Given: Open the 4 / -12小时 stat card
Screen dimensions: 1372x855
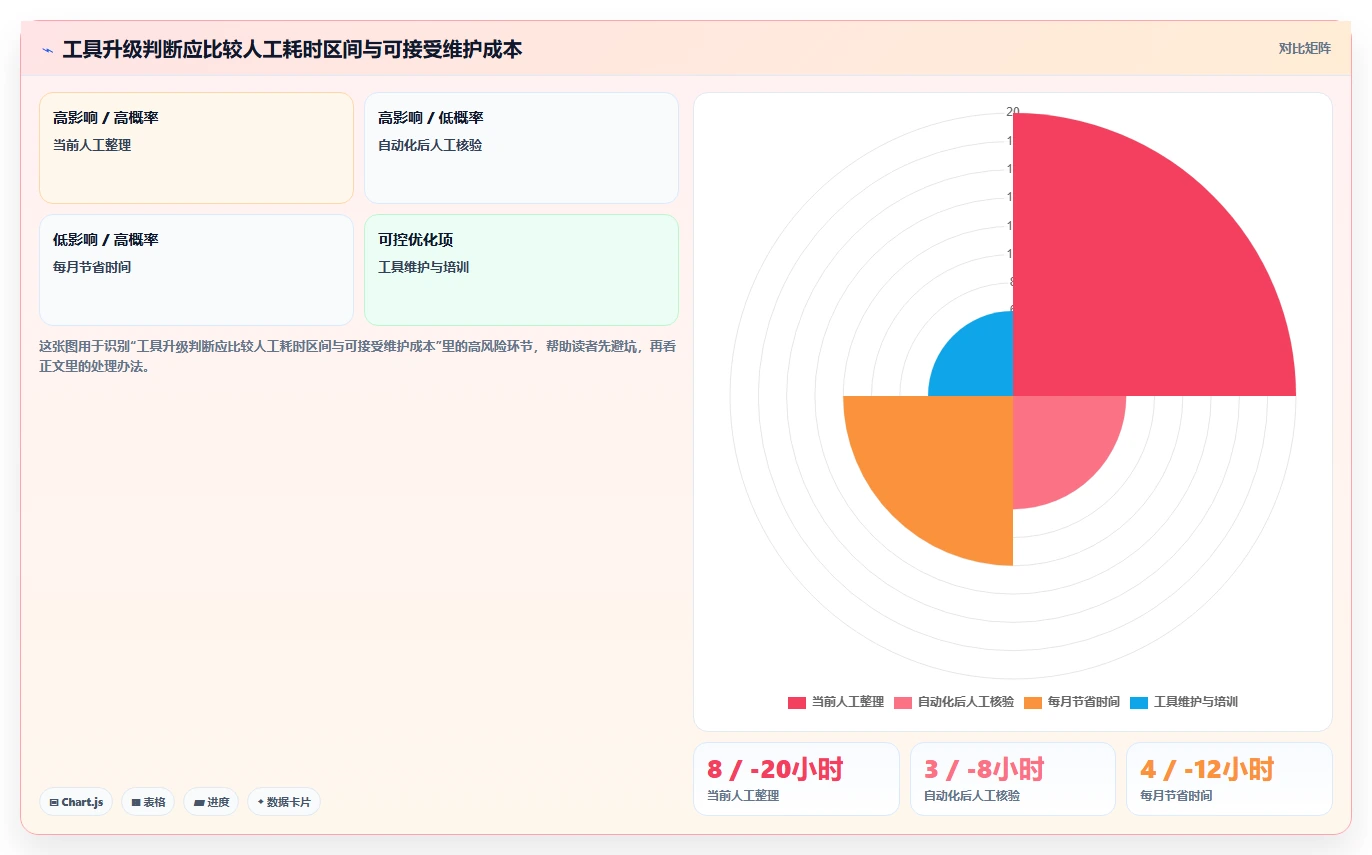Looking at the screenshot, I should point(1229,779).
